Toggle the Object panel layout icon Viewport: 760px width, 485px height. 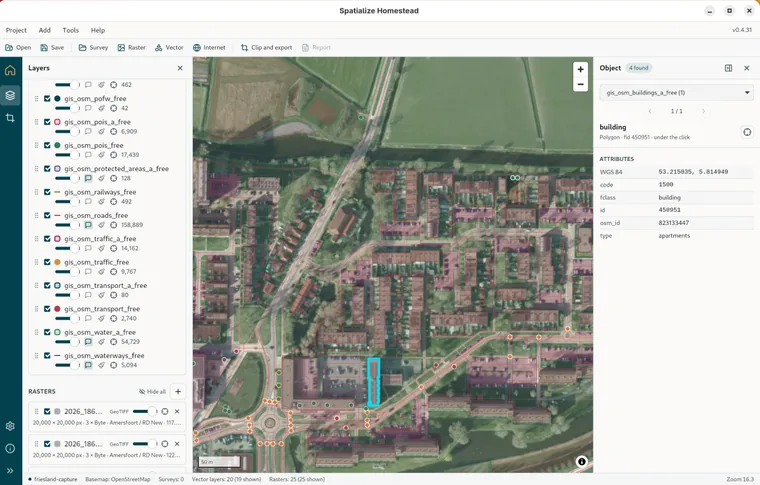728,68
